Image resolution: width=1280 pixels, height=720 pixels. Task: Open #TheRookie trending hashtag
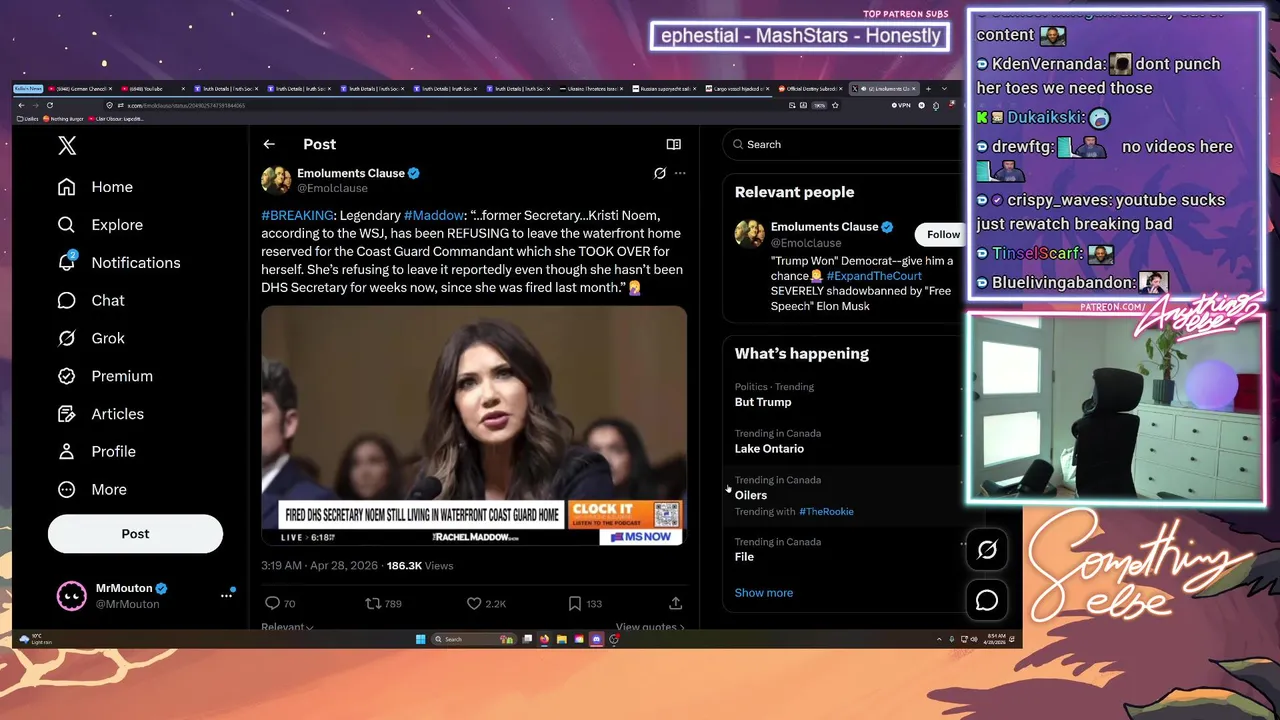pos(826,512)
